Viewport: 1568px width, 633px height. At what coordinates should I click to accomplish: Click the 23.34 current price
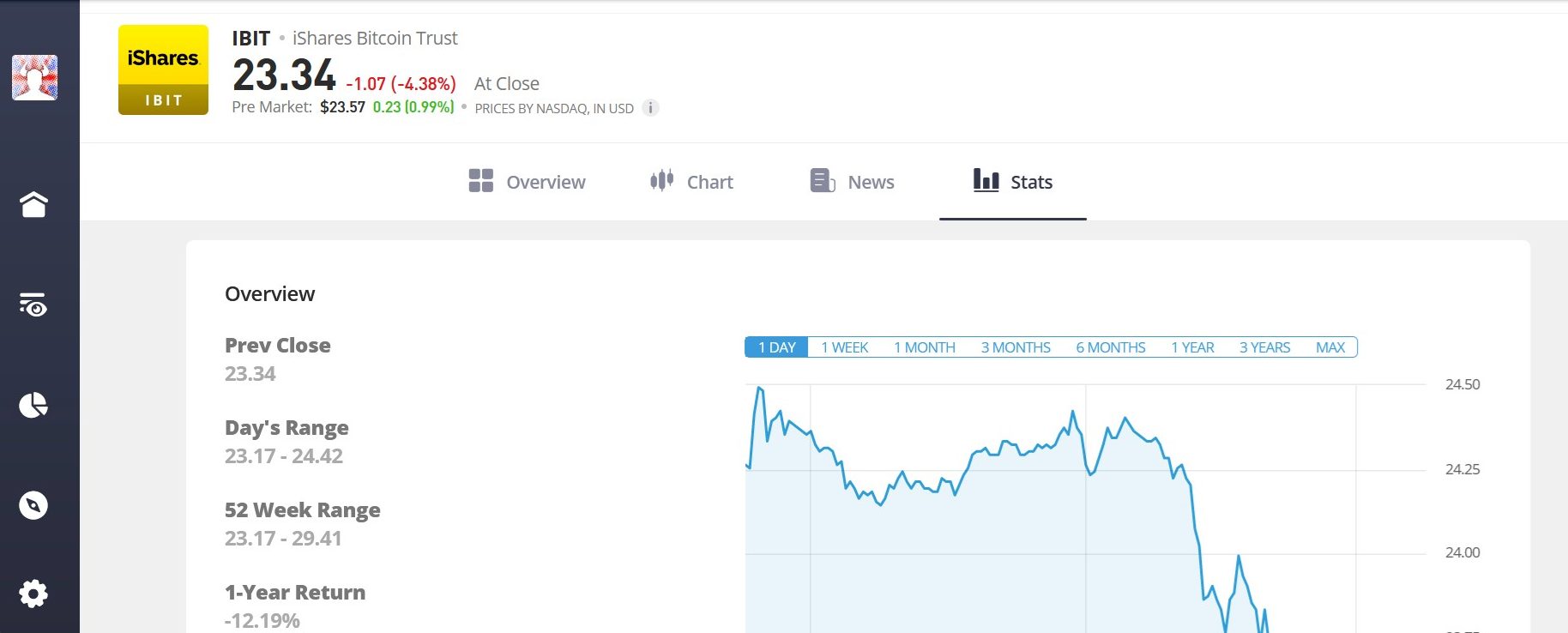point(284,75)
